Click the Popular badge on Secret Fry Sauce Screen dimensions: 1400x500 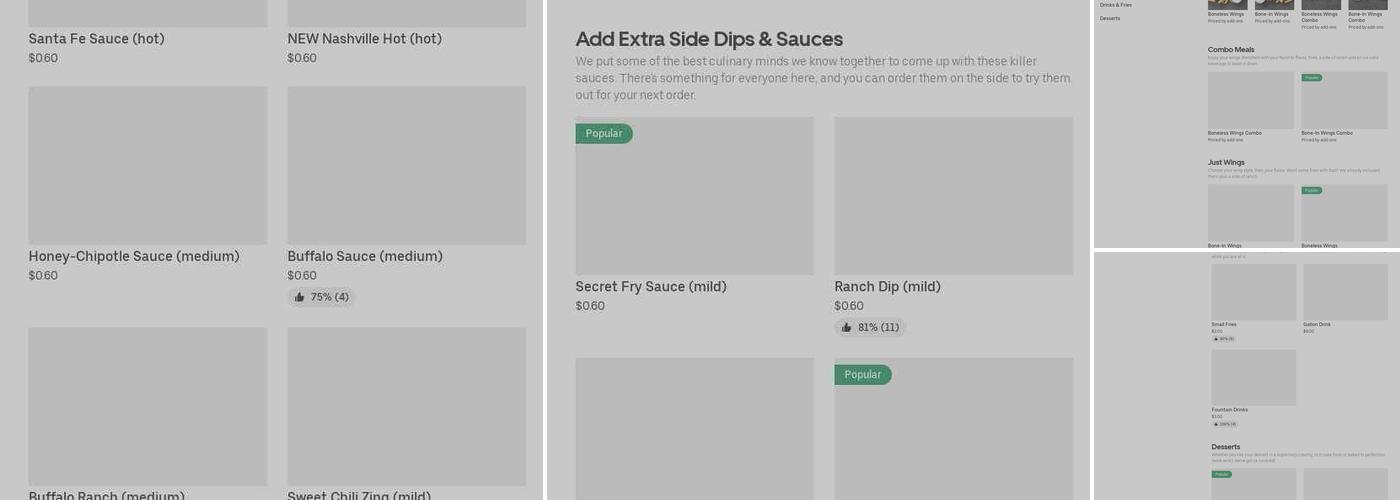pyautogui.click(x=604, y=133)
